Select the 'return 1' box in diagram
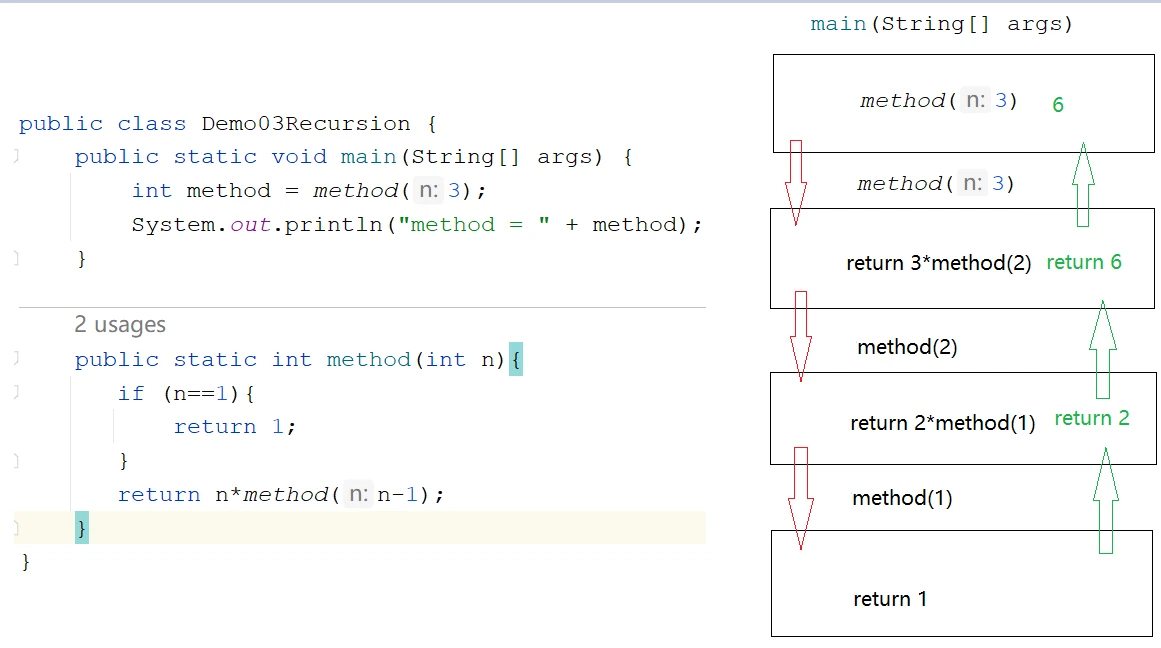This screenshot has height=648, width=1161. point(962,583)
